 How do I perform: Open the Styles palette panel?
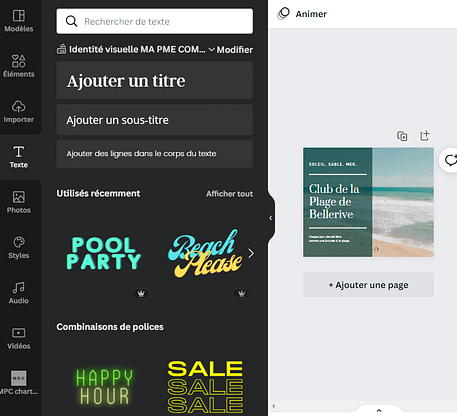coord(19,247)
